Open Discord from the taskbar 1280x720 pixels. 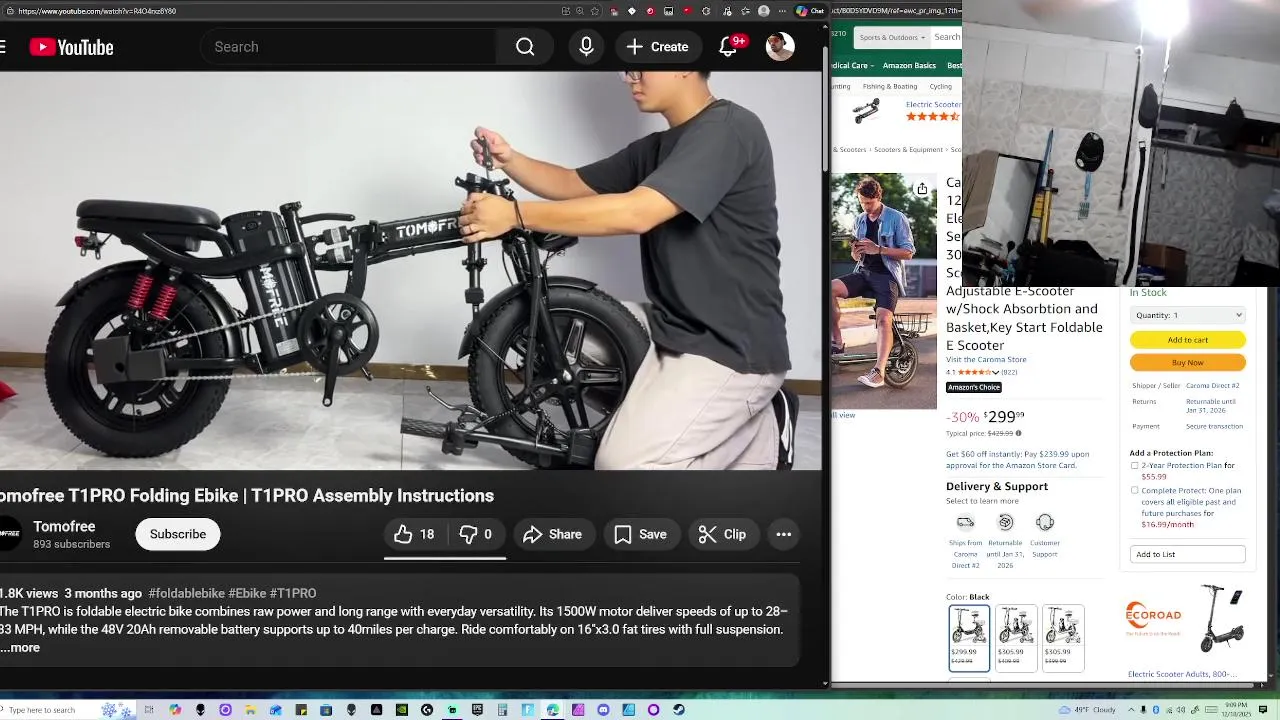tap(603, 710)
